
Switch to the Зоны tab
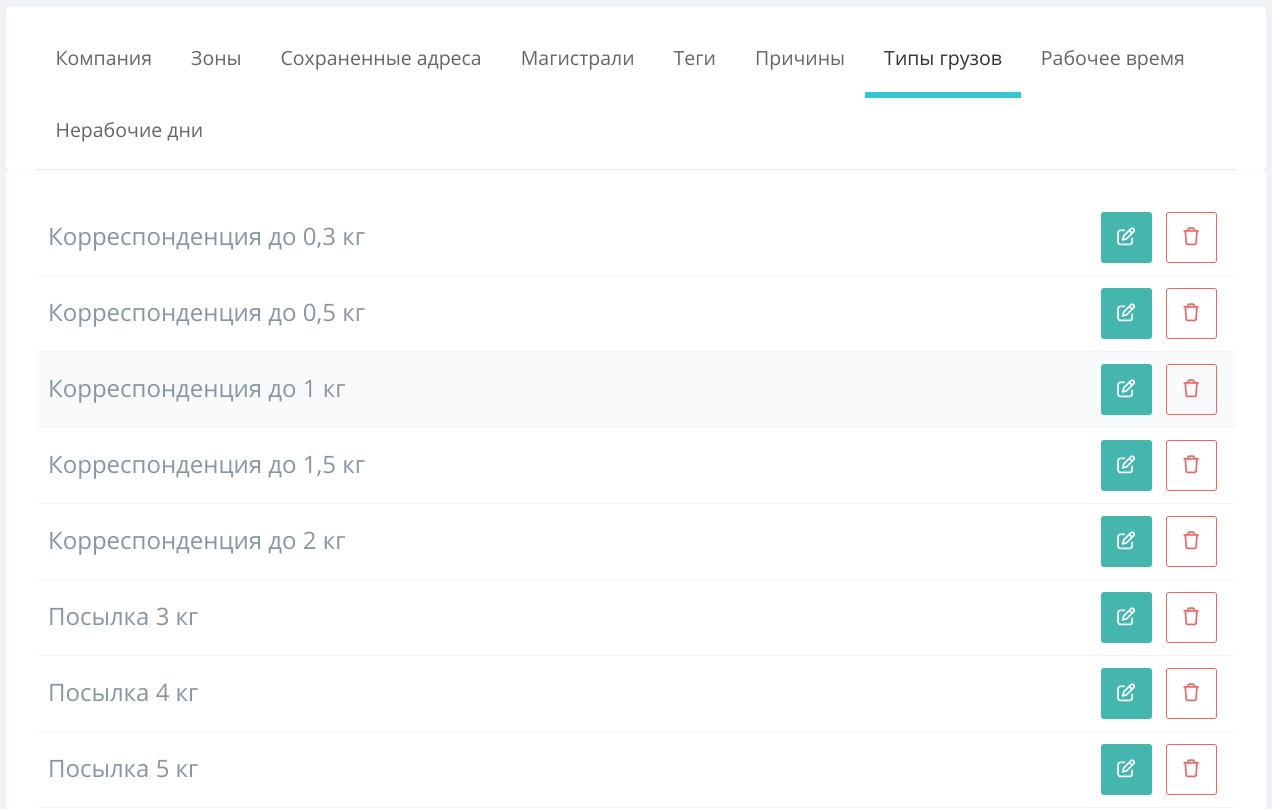(x=216, y=58)
